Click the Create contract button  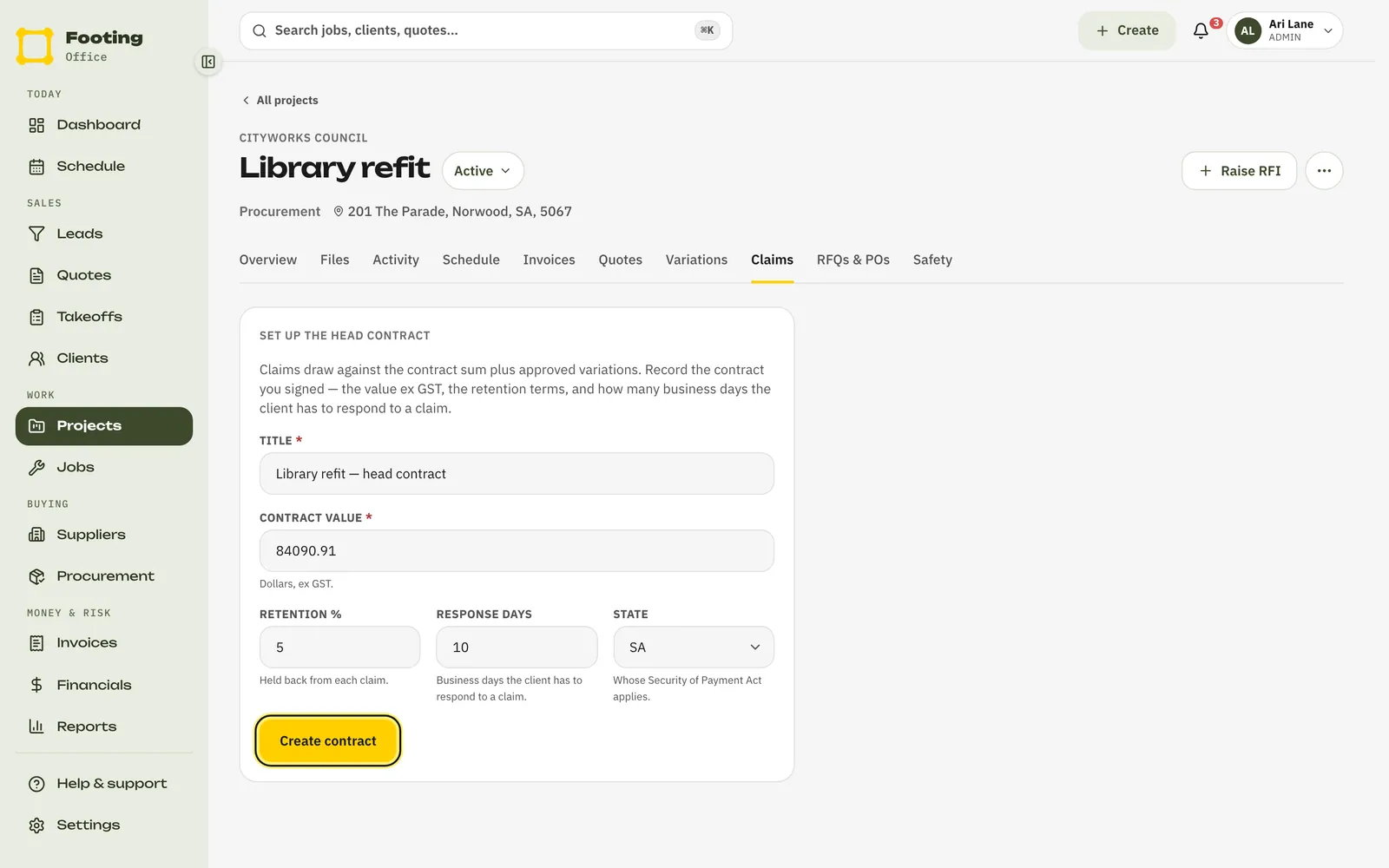pyautogui.click(x=328, y=741)
